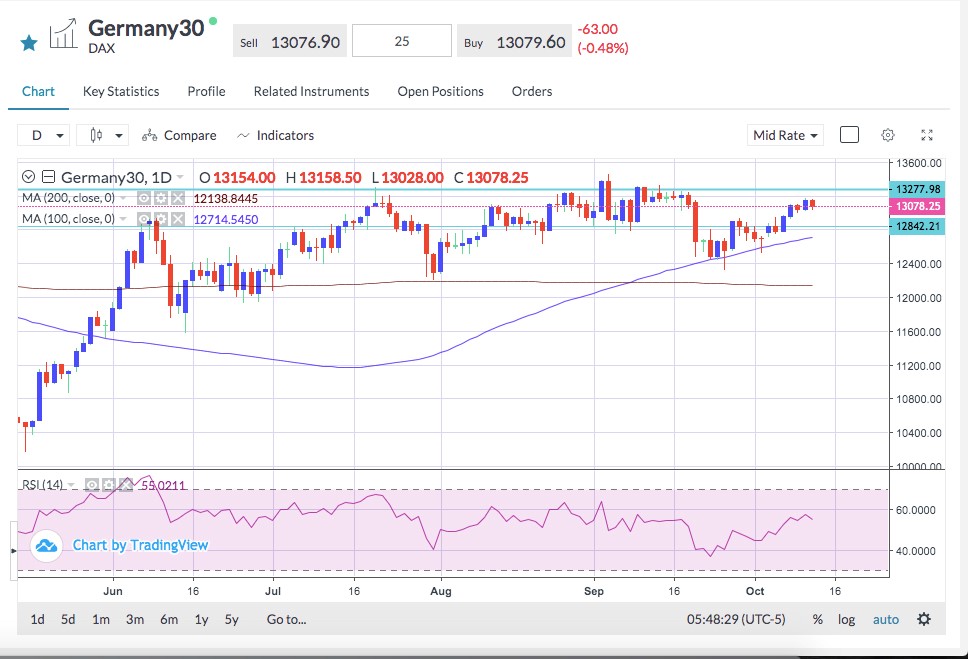Image resolution: width=968 pixels, height=659 pixels.
Task: Hide the MA 100 indicator line
Action: [144, 219]
